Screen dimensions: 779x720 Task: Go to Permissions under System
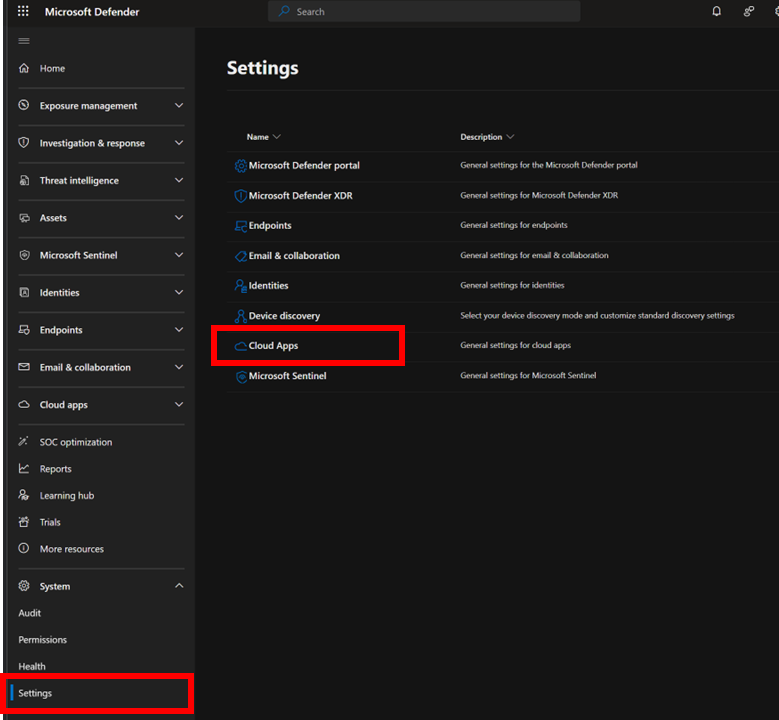pos(42,640)
